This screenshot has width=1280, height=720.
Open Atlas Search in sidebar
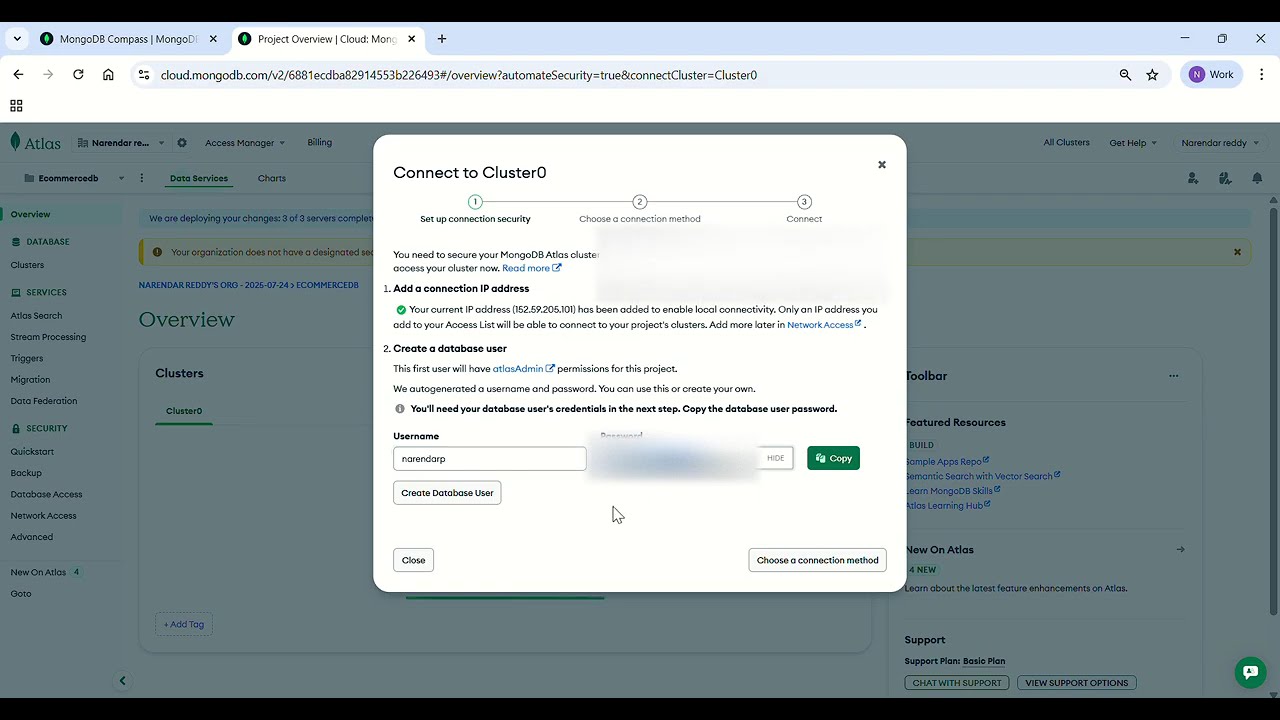[36, 316]
